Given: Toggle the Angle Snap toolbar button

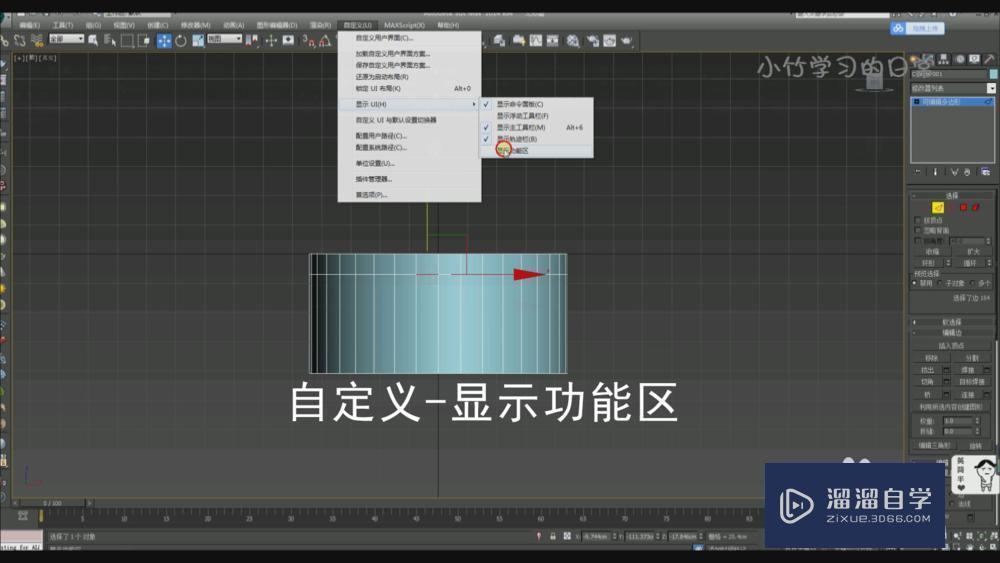Looking at the screenshot, I should 325,41.
